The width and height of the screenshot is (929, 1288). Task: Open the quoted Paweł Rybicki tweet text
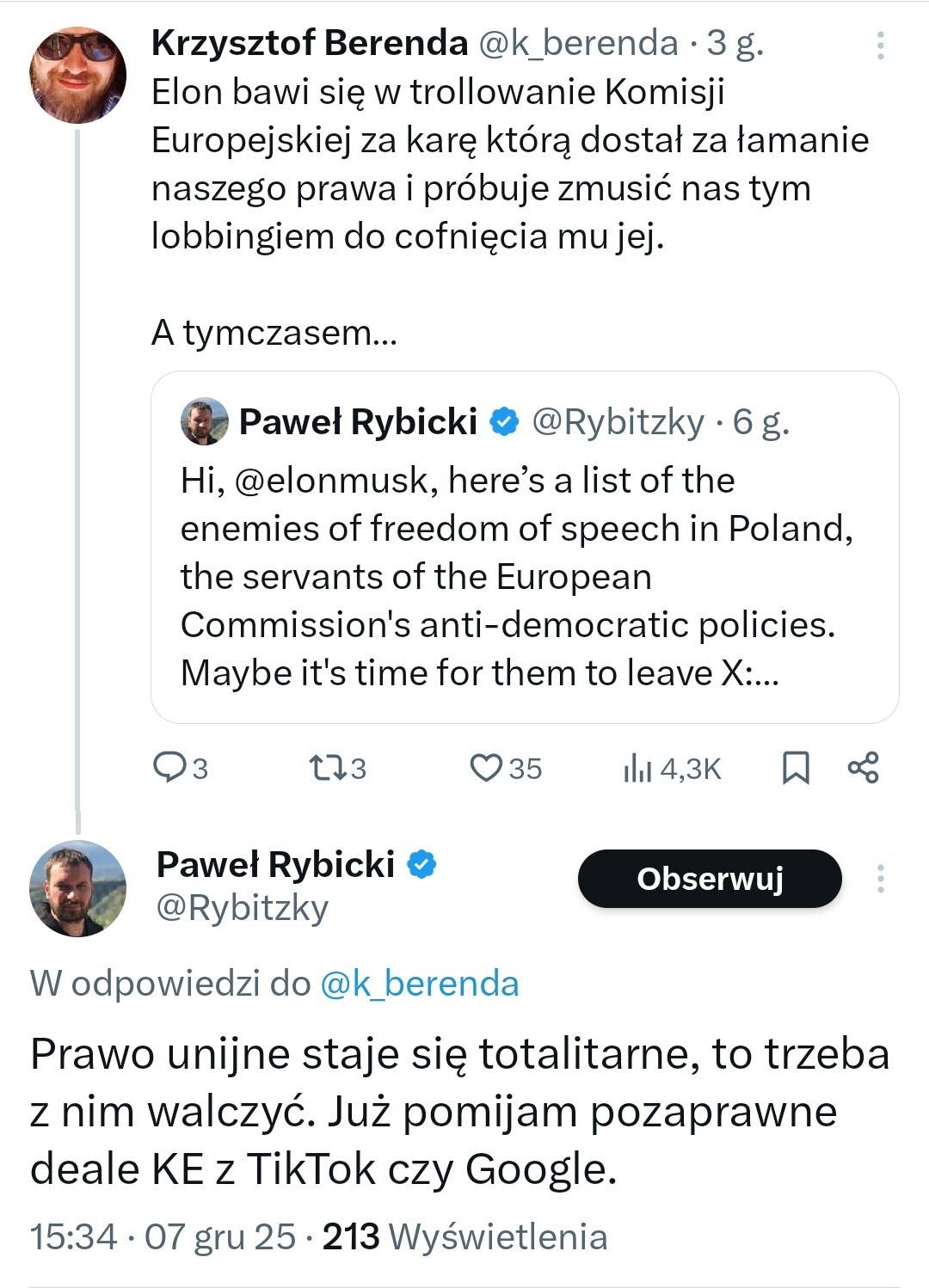(508, 576)
